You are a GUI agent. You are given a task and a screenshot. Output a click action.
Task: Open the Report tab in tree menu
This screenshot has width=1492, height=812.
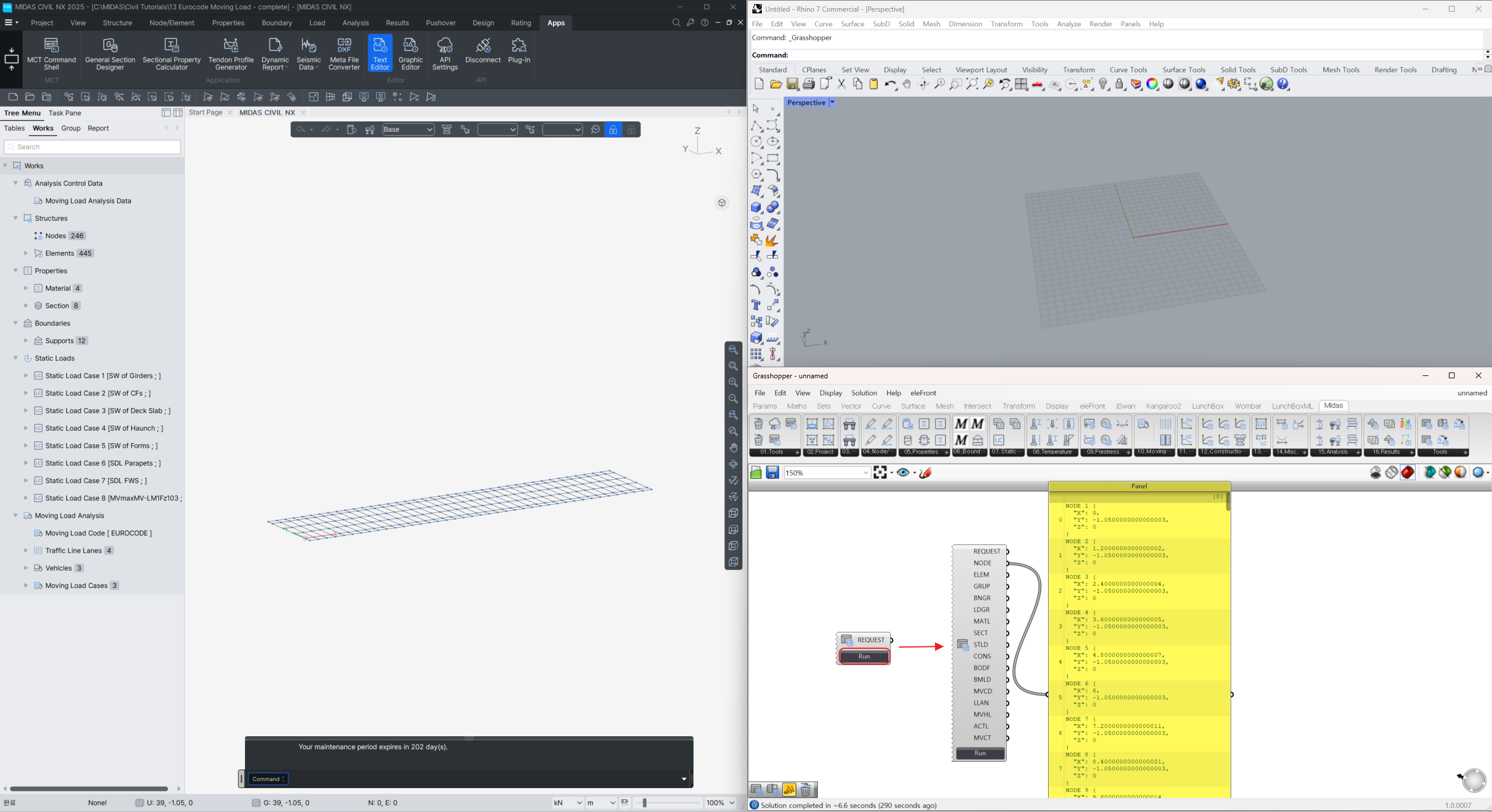click(98, 128)
